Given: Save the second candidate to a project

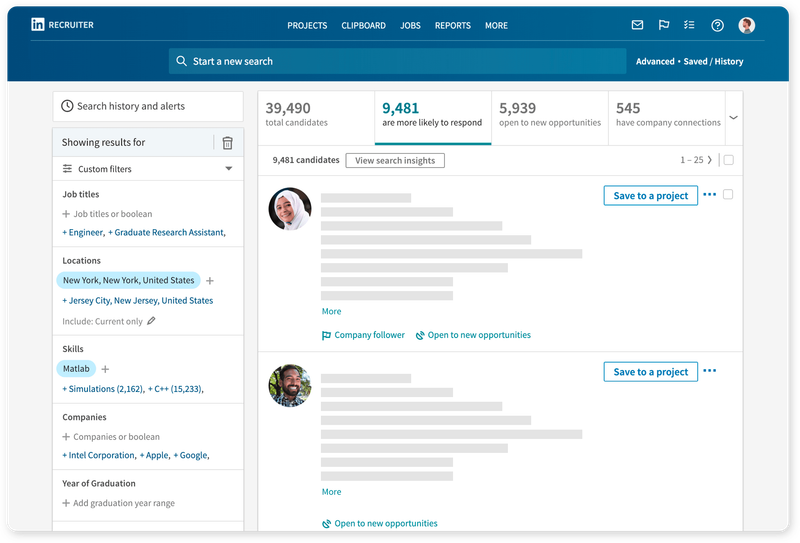Looking at the screenshot, I should [x=650, y=372].
